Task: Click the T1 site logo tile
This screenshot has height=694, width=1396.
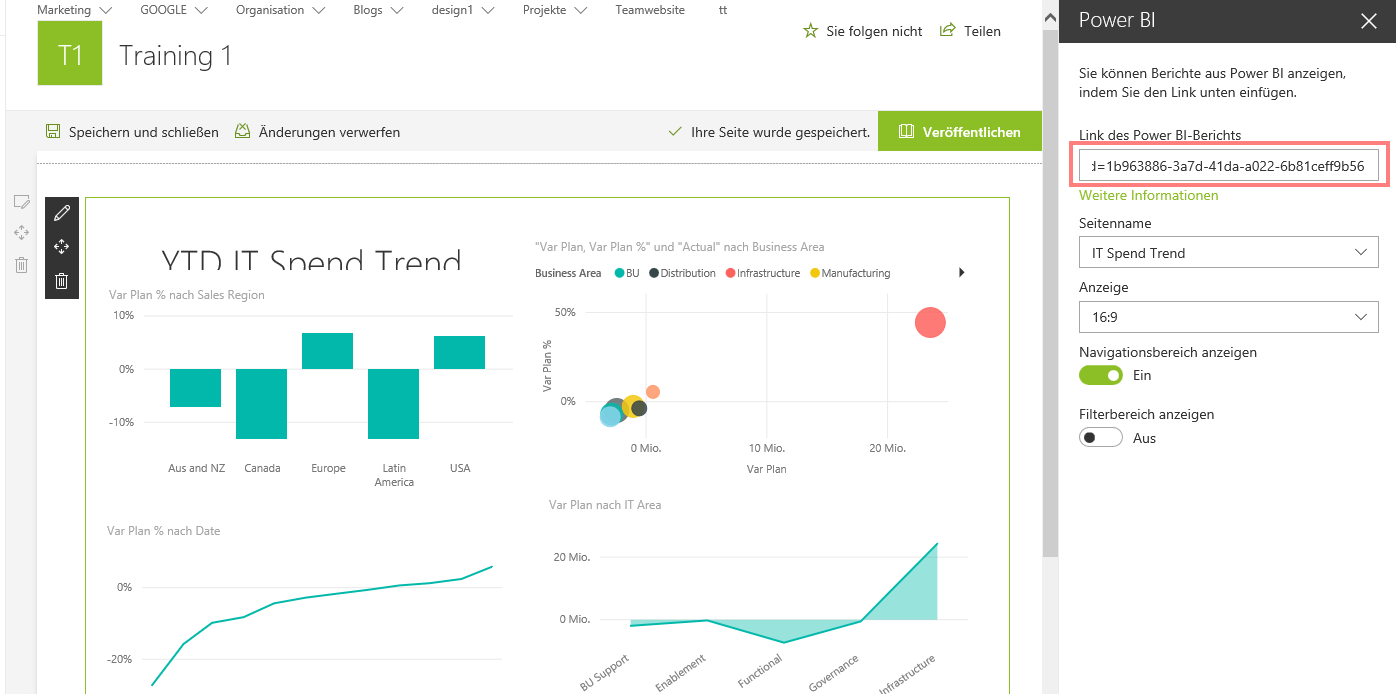Action: 69,54
